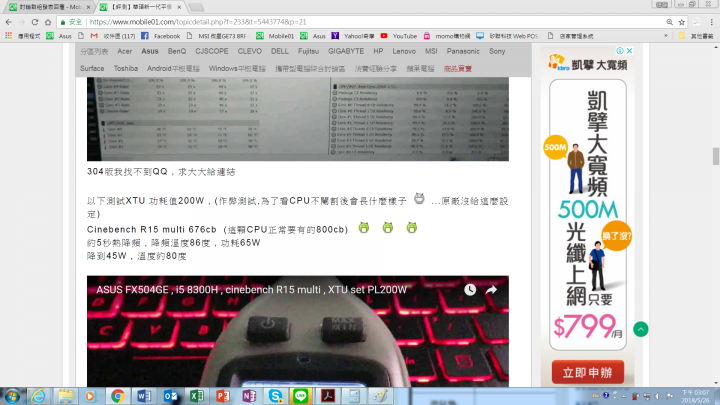Viewport: 720px width, 405px height.
Task: Open the Web POS bookmark
Action: (x=507, y=36)
